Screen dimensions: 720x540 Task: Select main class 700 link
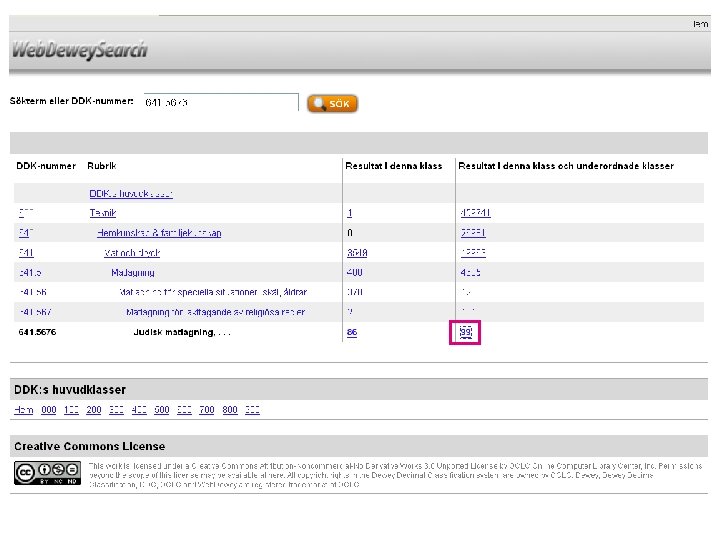click(x=207, y=410)
